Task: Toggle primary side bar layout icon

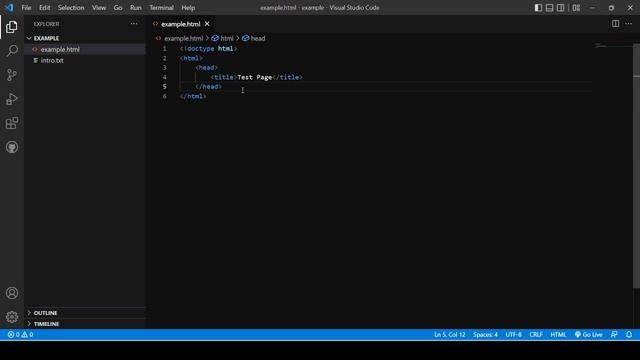Action: (538, 8)
